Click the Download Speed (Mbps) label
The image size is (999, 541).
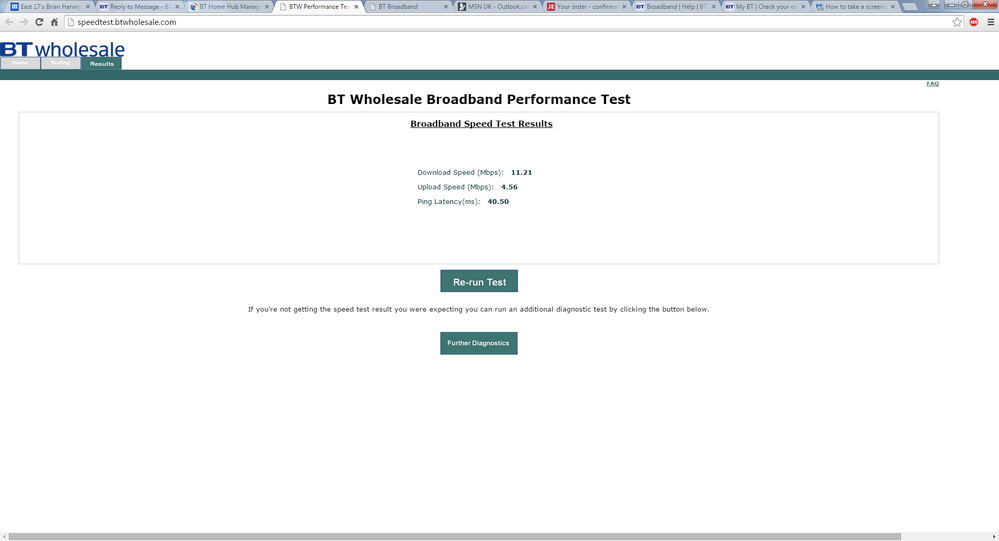coord(460,172)
